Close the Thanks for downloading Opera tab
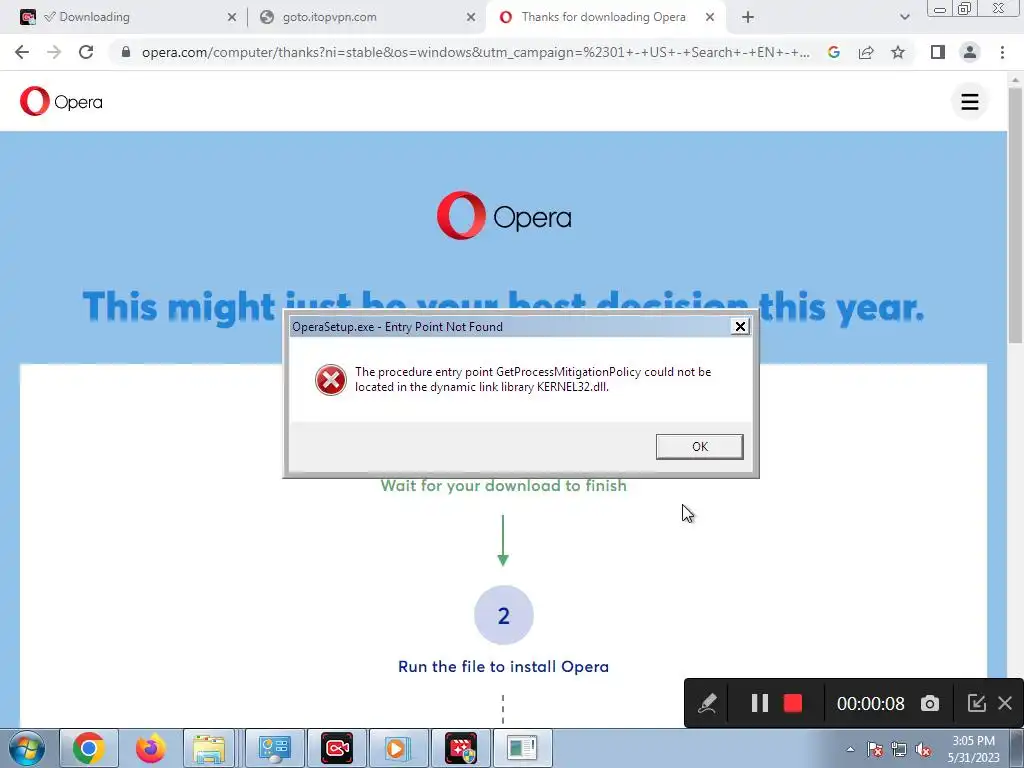 point(710,18)
